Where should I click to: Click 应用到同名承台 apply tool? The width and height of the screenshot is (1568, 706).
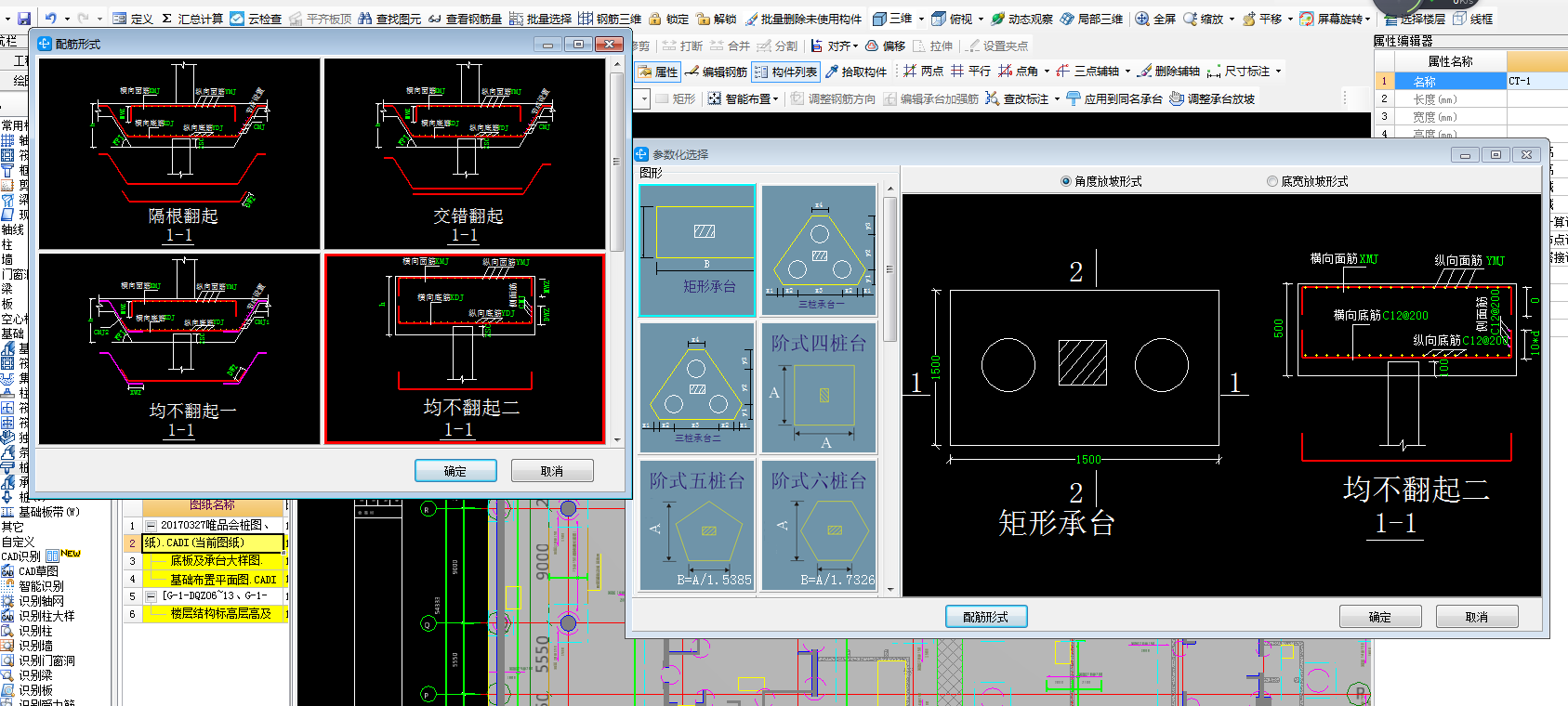click(x=1114, y=98)
